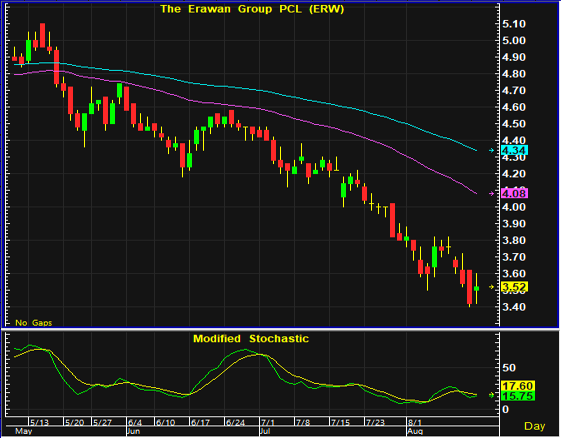Click the 50 level on the stochastic axis
561x438 pixels.
tap(509, 368)
